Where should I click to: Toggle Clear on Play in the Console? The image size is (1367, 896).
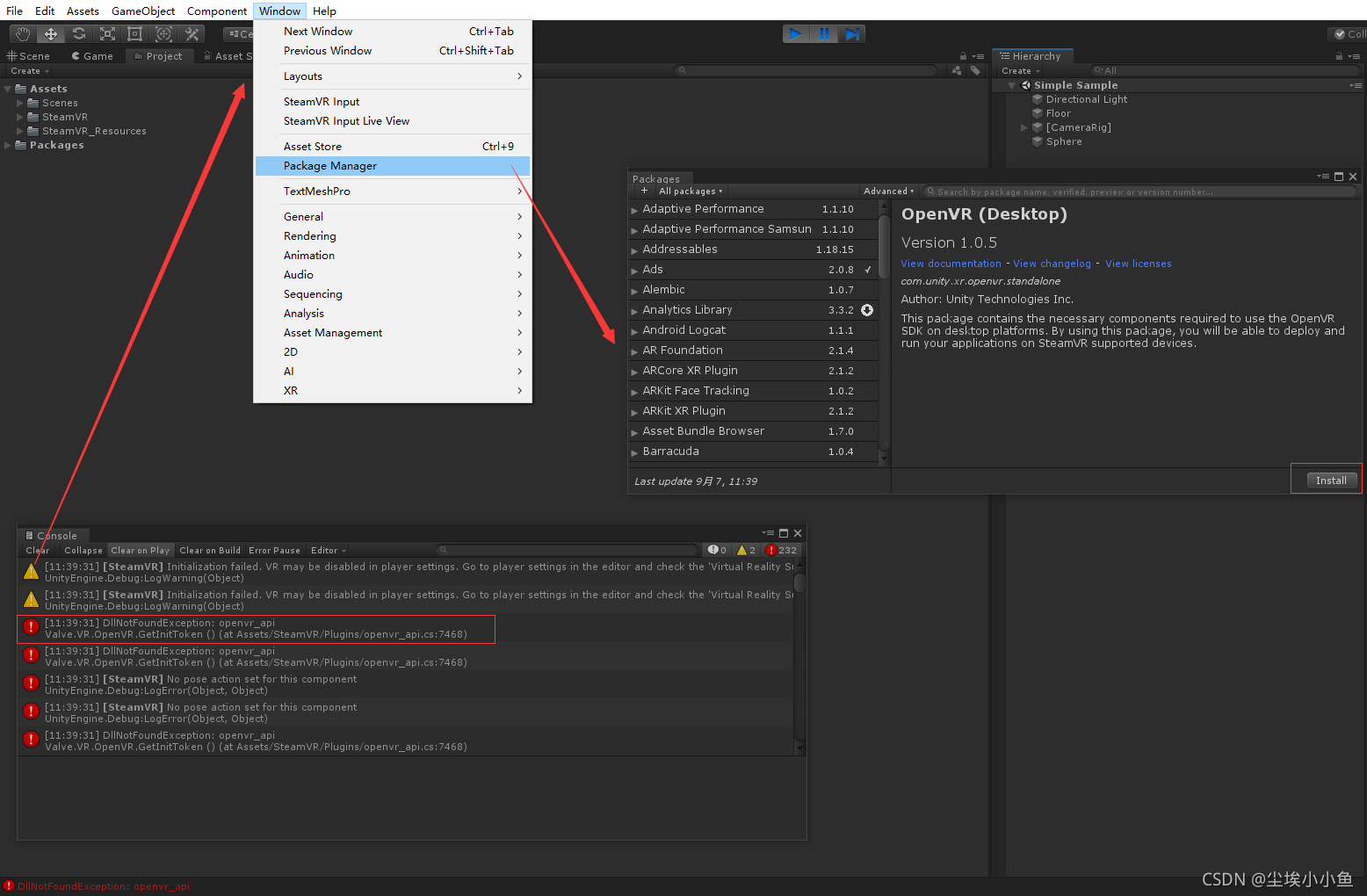[141, 551]
